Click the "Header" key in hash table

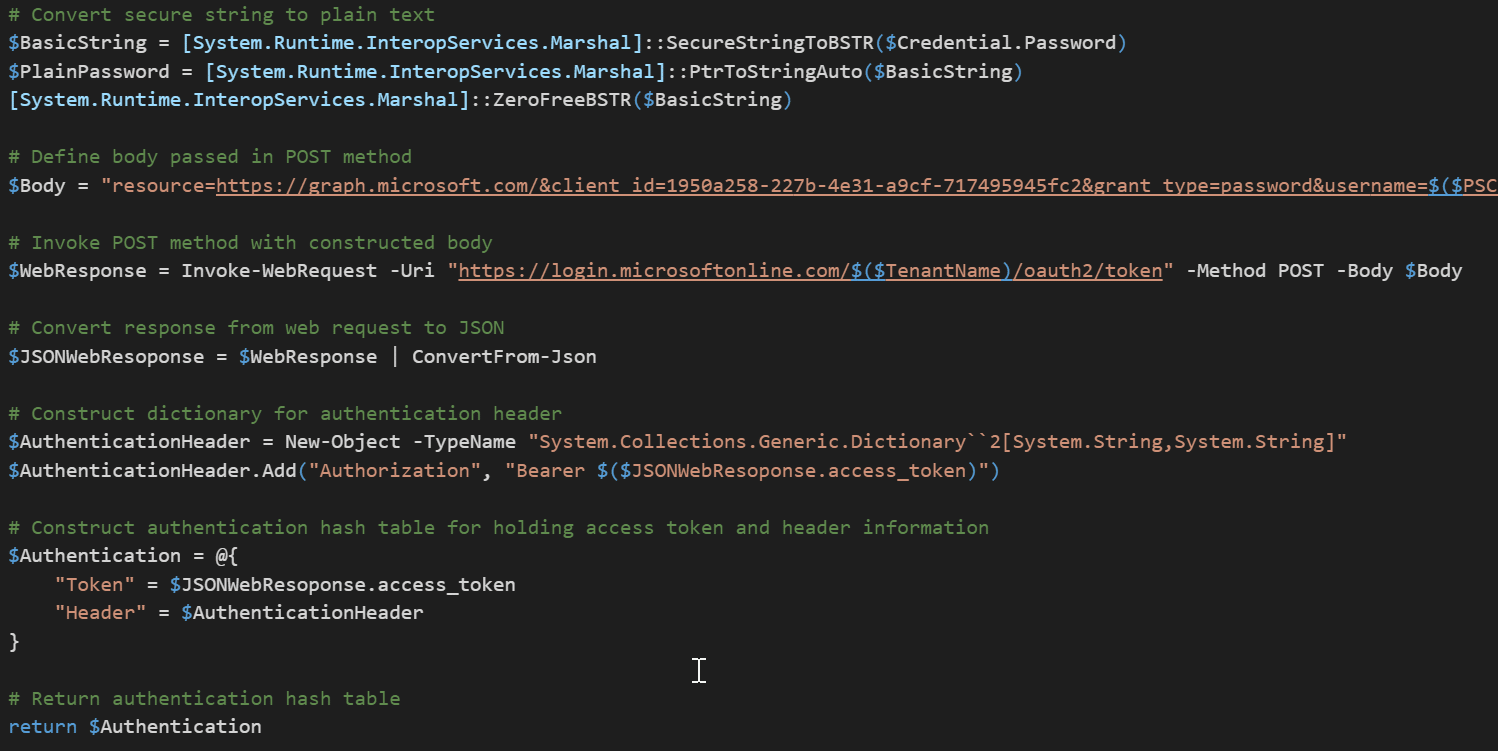click(101, 612)
